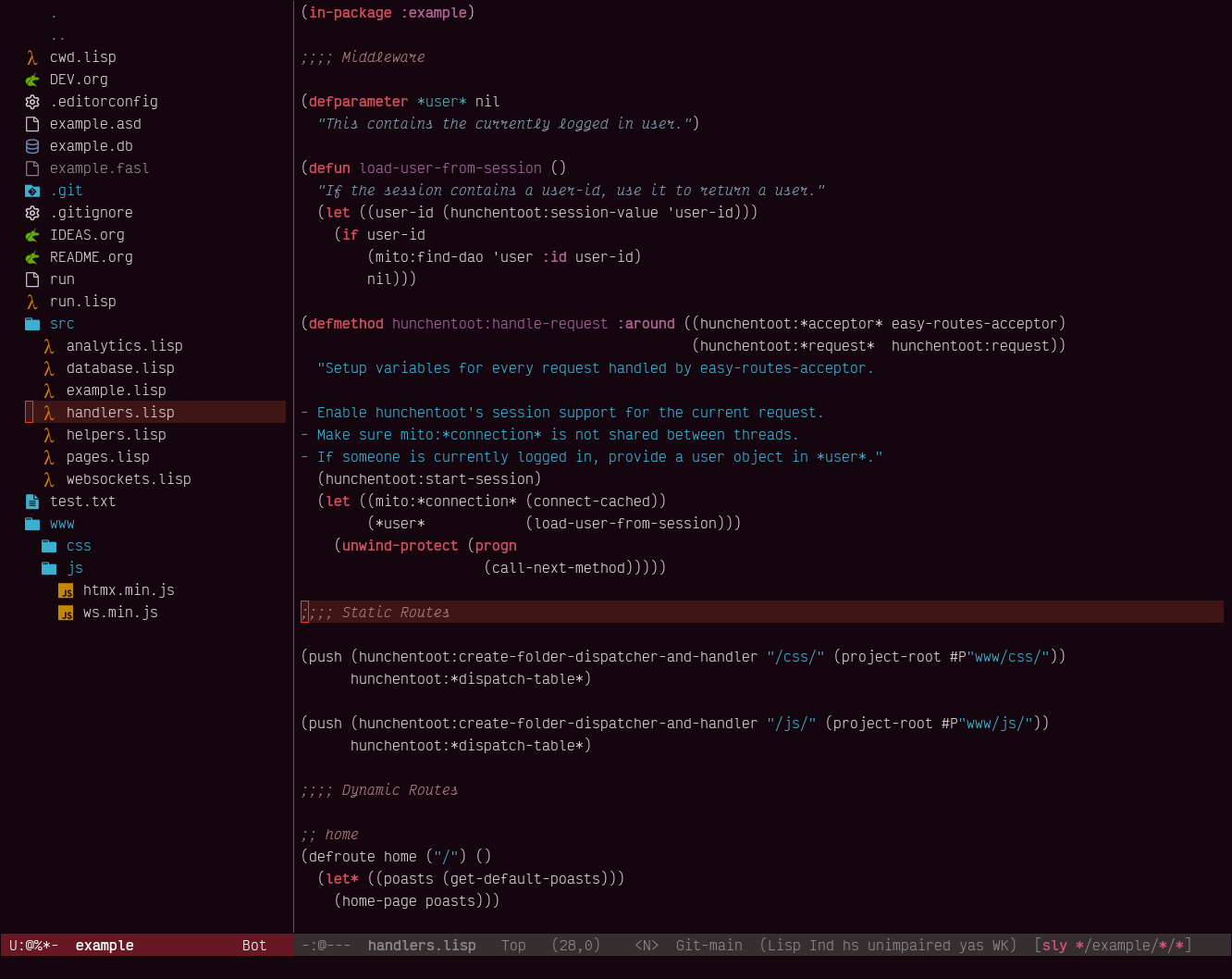The width and height of the screenshot is (1232, 979).
Task: Click the org icon beside README.org
Action: tap(32, 257)
